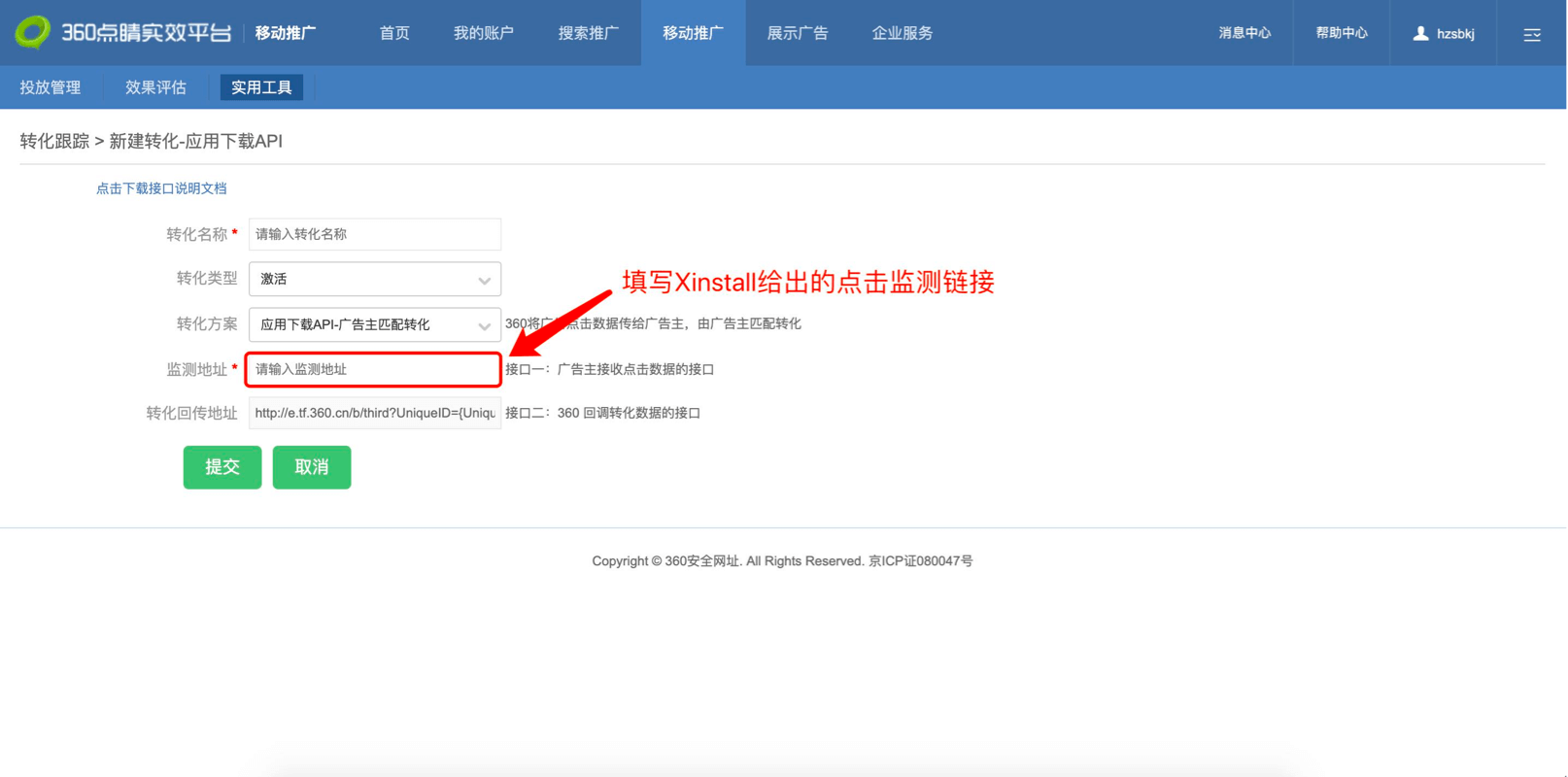This screenshot has height=777, width=1568.
Task: Switch to the 投放管理 sub-tab
Action: tap(51, 87)
